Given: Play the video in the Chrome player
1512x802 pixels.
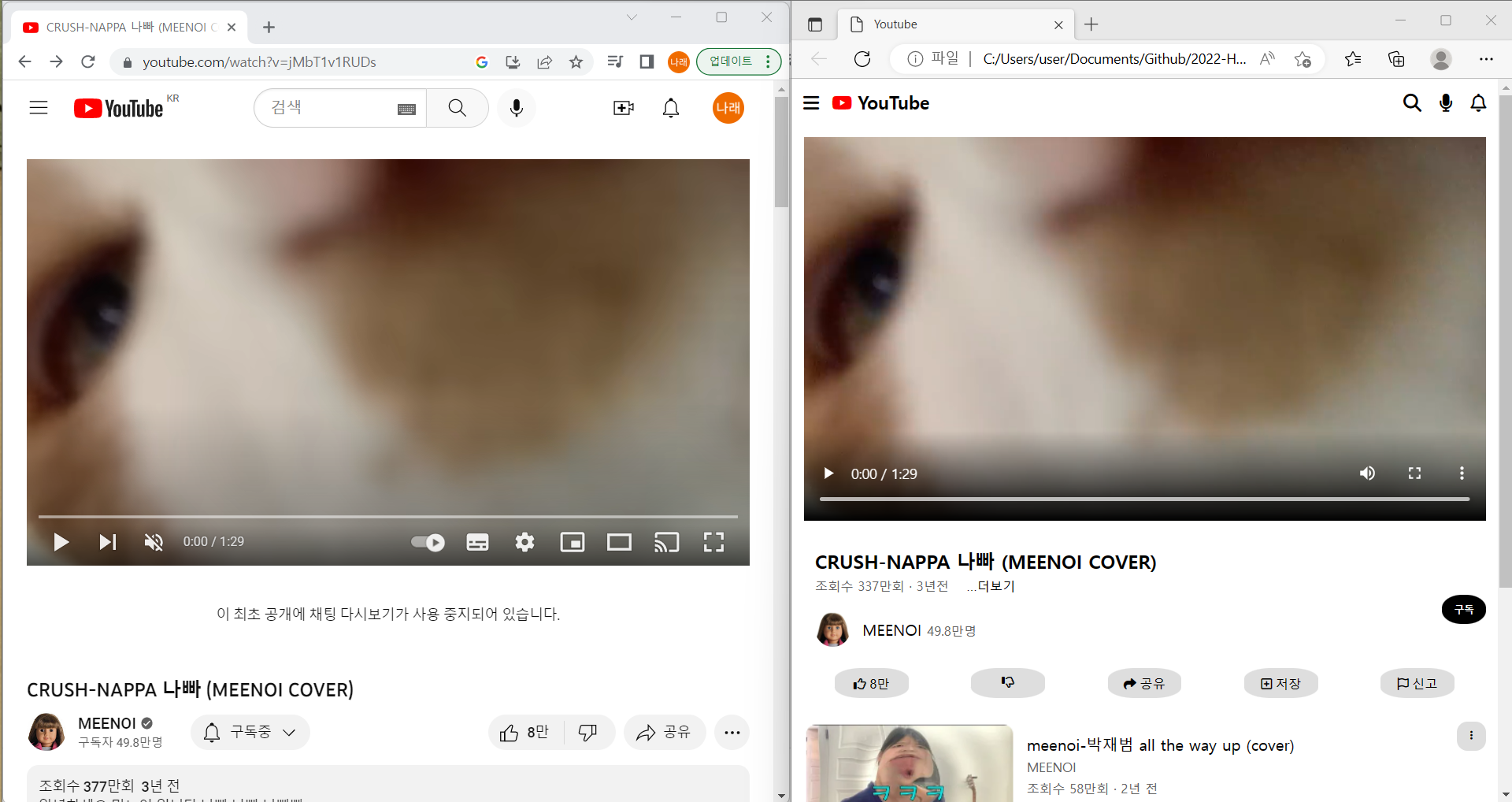Looking at the screenshot, I should pyautogui.click(x=61, y=542).
